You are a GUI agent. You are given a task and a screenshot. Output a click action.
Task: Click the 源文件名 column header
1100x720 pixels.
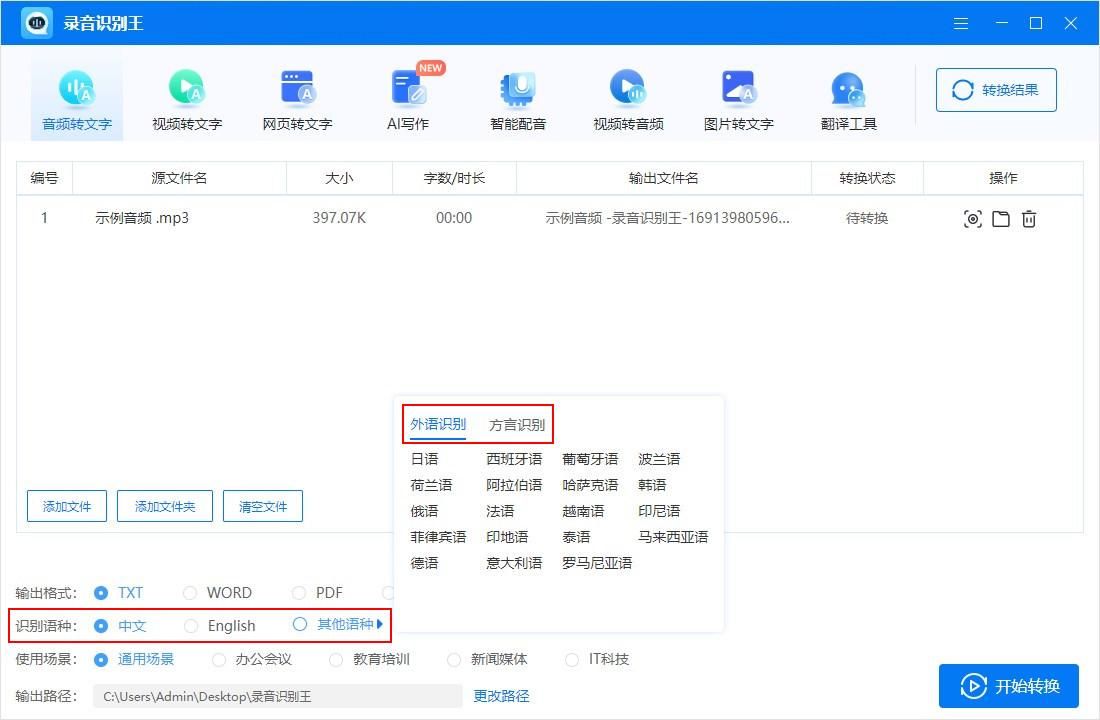180,178
